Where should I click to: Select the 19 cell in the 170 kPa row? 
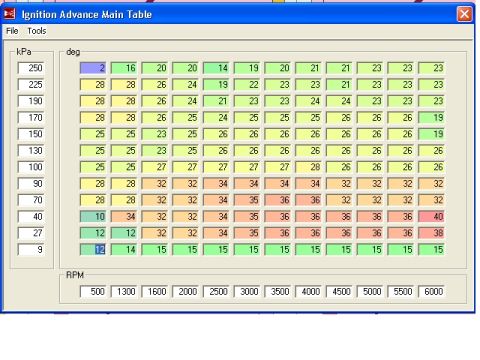click(431, 117)
